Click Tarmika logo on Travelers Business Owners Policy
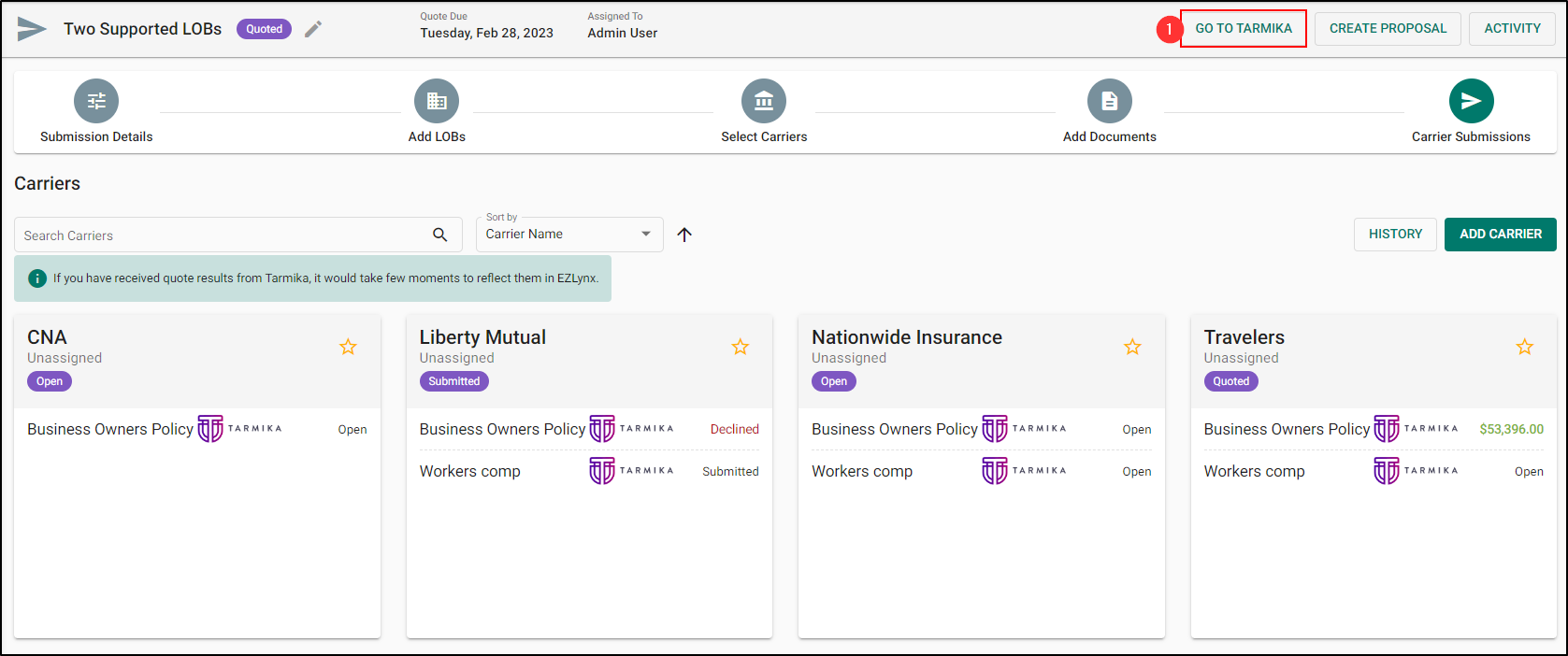Screen dimensions: 1568x656 pyautogui.click(x=1416, y=429)
